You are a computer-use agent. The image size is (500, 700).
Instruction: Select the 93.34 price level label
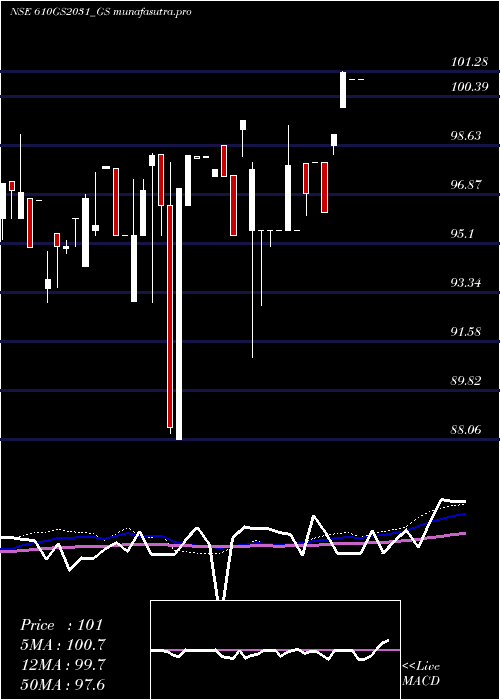point(466,283)
